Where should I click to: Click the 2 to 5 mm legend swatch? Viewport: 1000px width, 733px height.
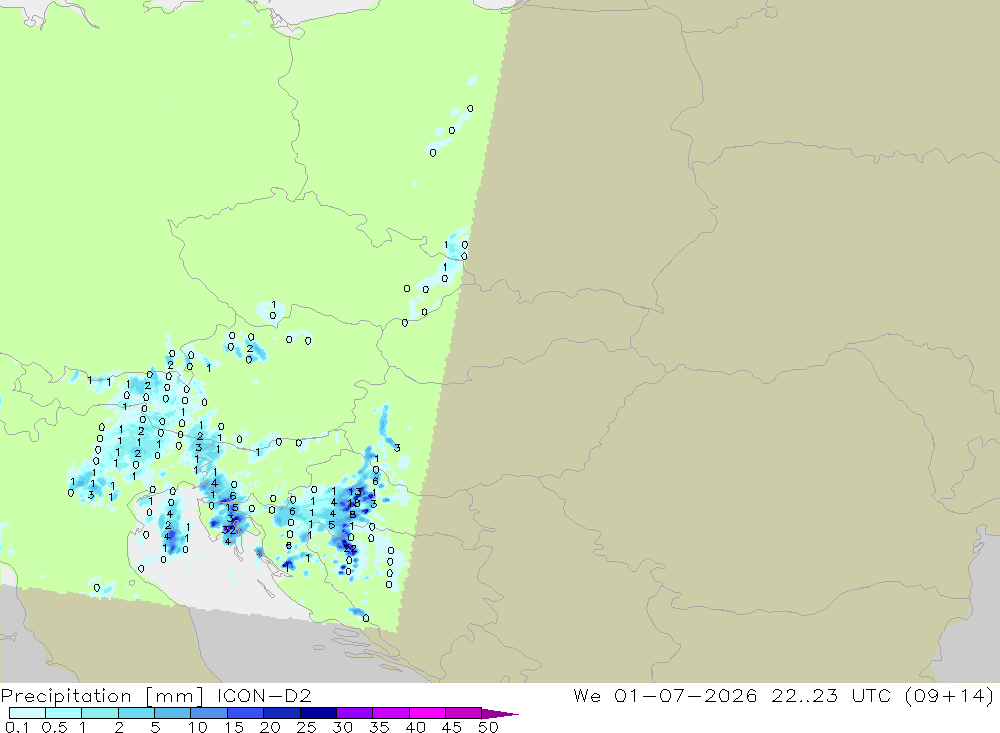(x=136, y=713)
